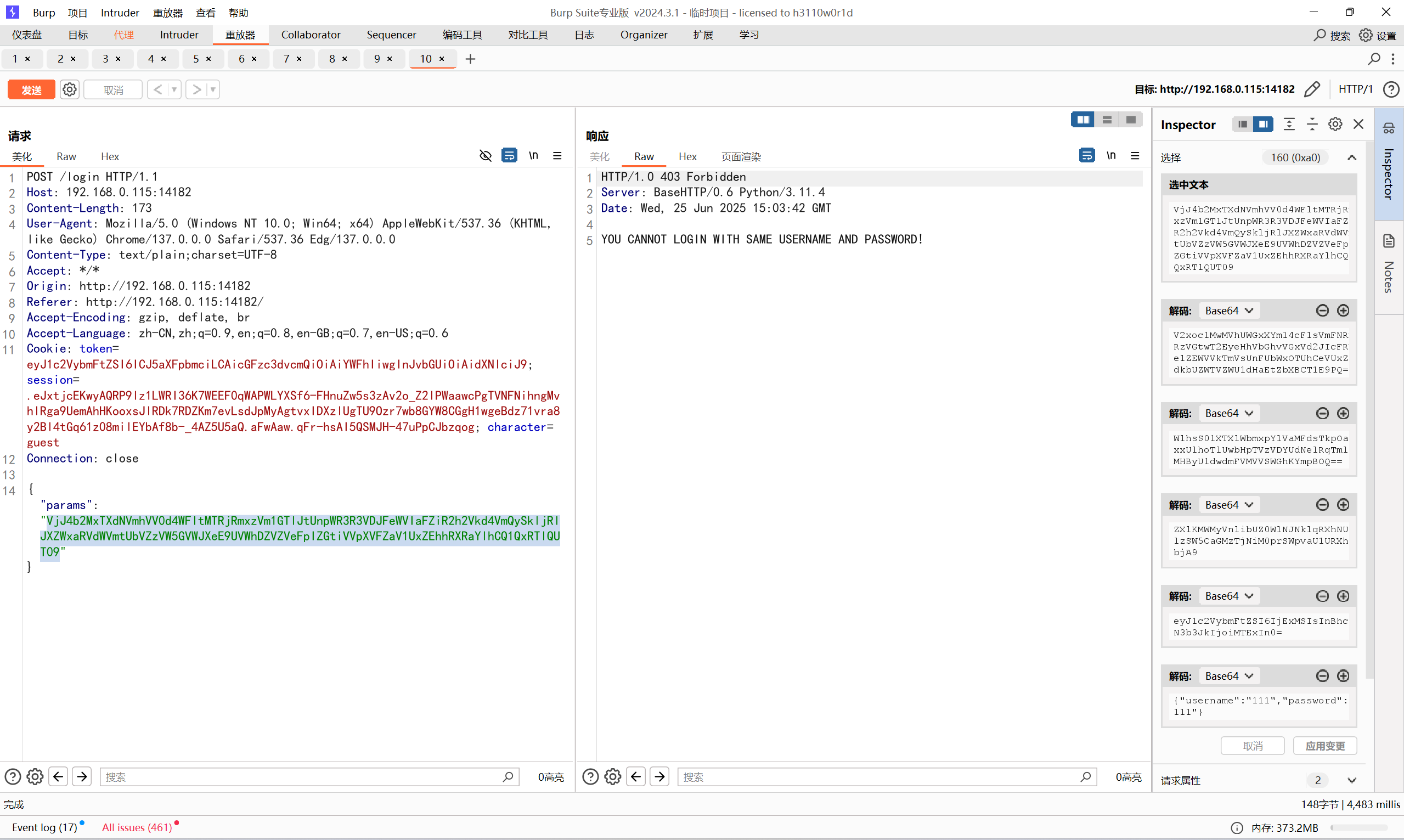Add decode step after last Base64 plus icon
1404x840 pixels.
[x=1343, y=675]
